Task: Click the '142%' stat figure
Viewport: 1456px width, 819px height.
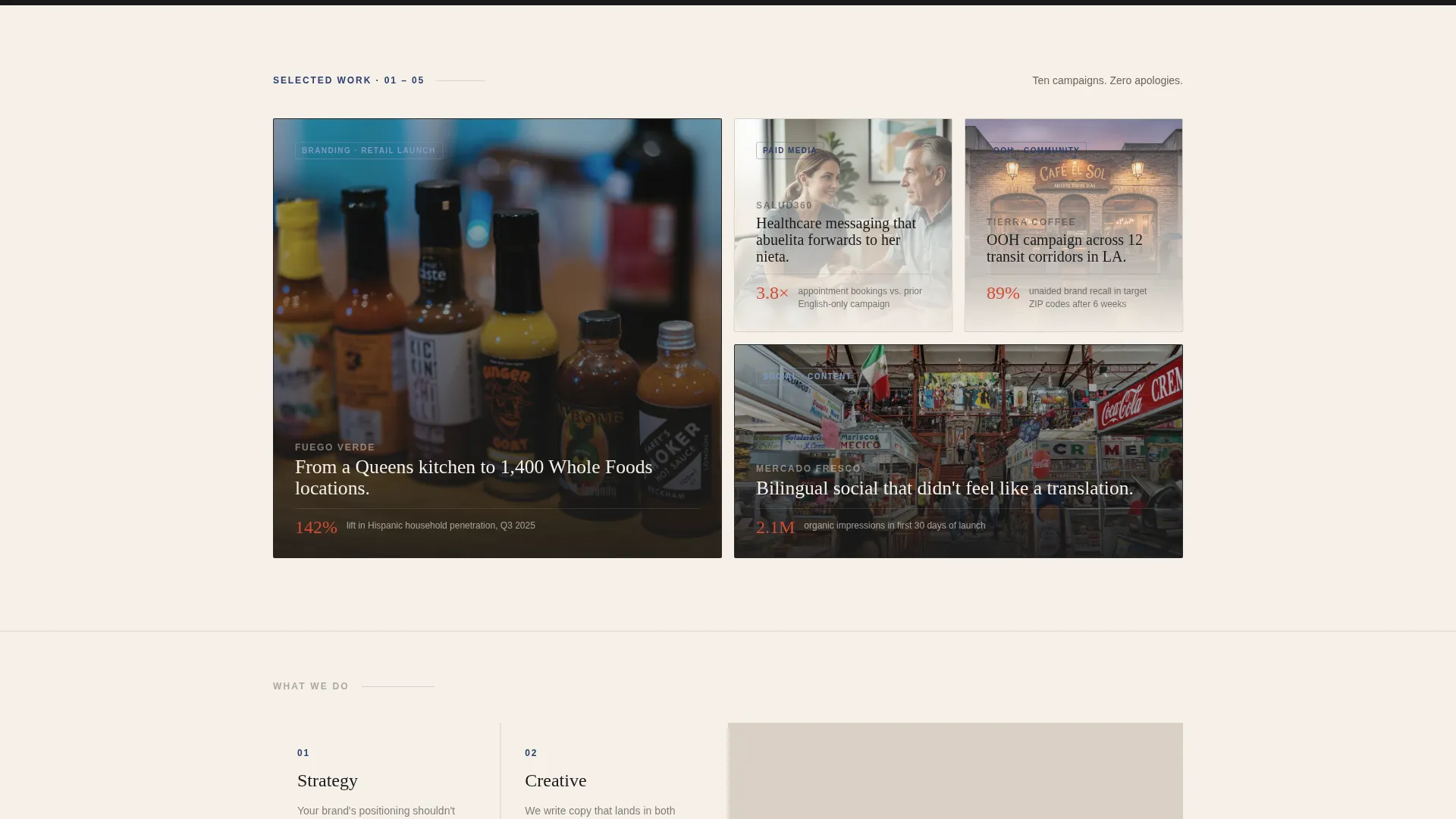Action: point(316,527)
